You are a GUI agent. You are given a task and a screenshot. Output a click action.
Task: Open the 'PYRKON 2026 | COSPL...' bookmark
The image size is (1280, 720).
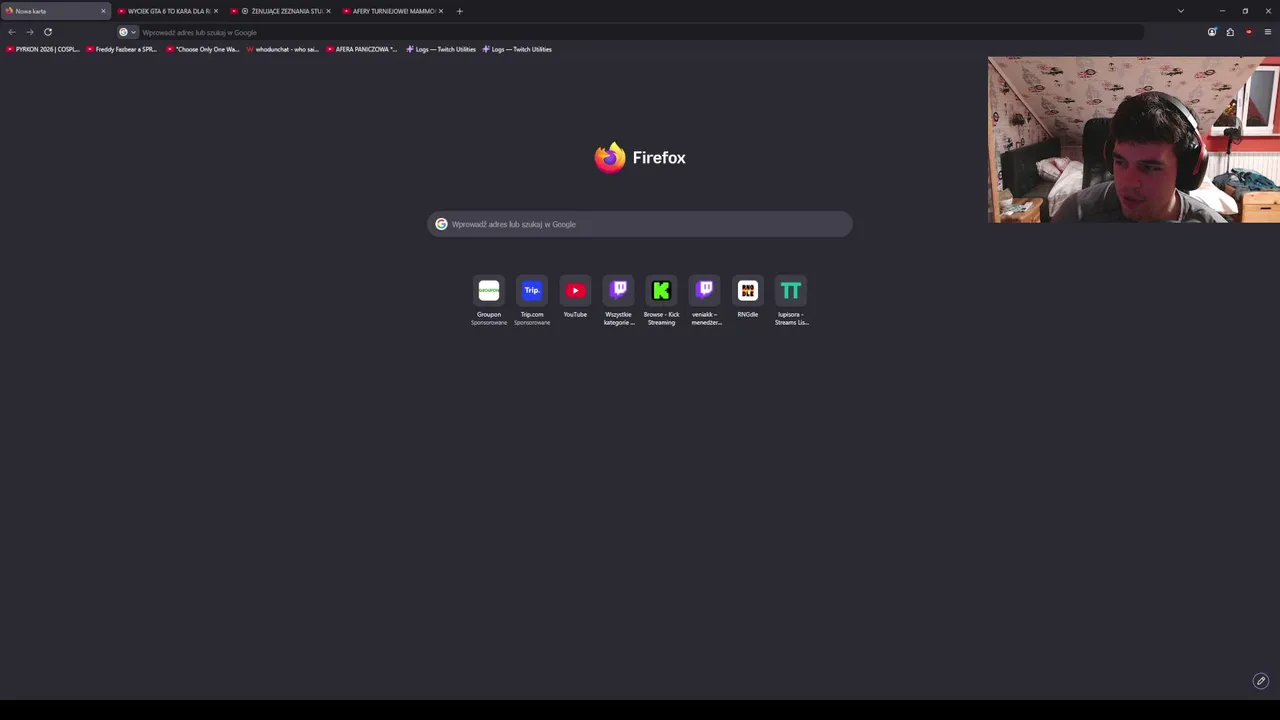43,49
